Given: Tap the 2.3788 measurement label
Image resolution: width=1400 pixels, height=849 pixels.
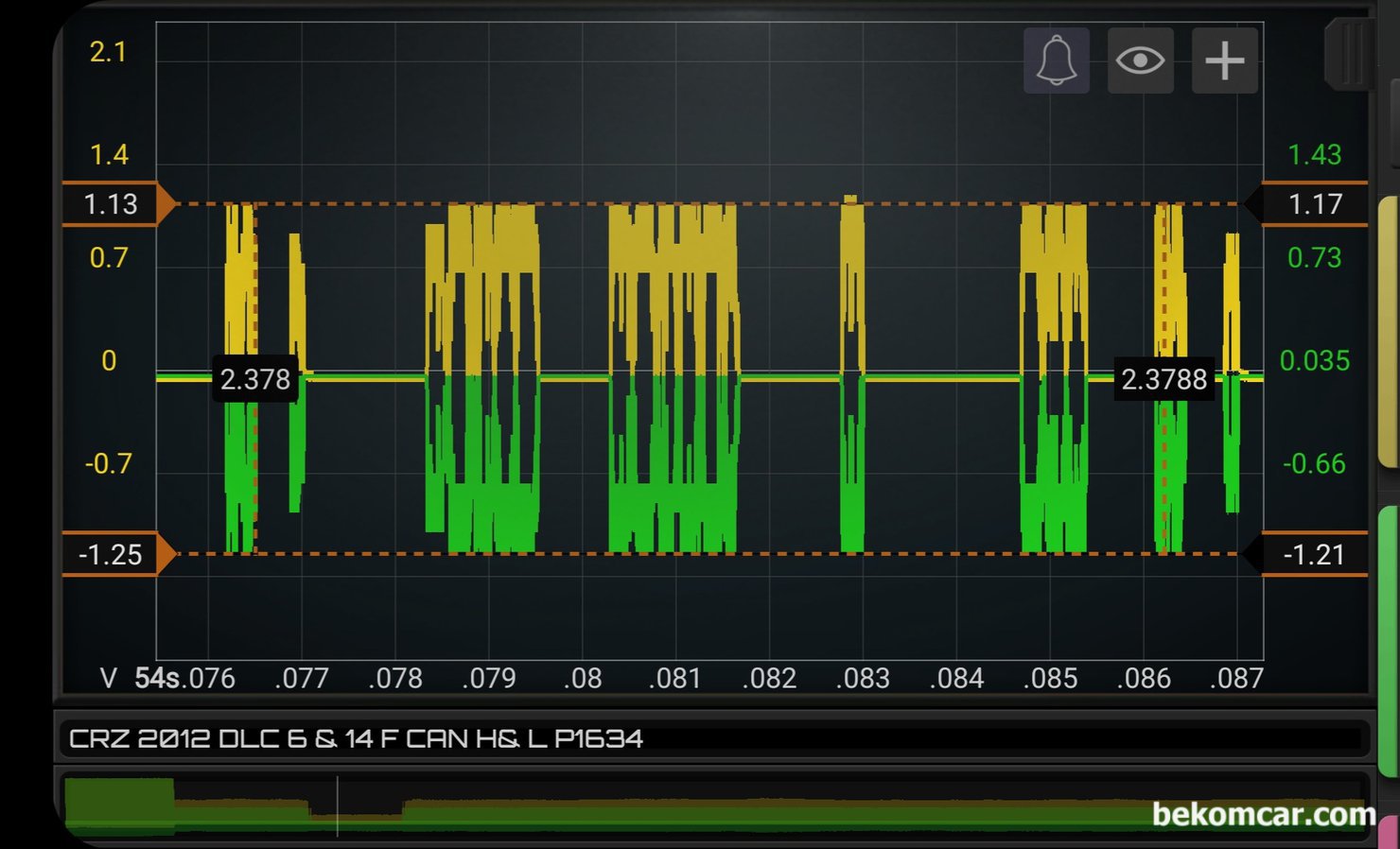Looking at the screenshot, I should pos(1164,379).
